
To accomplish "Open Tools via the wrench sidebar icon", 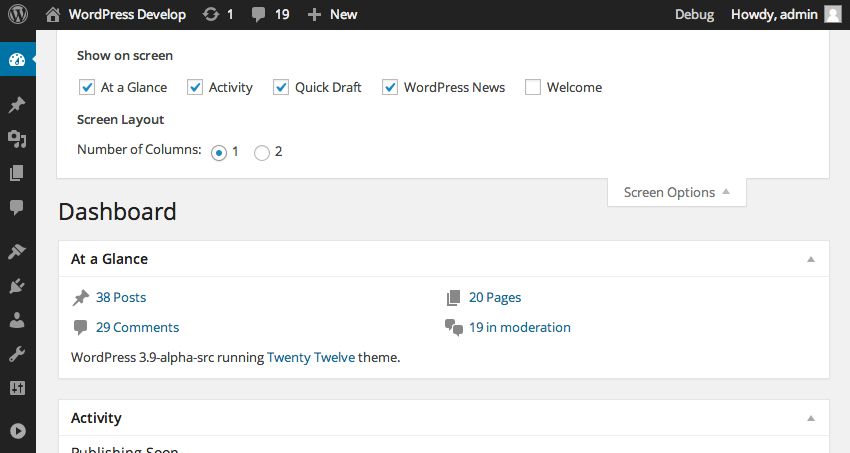I will click(x=17, y=354).
